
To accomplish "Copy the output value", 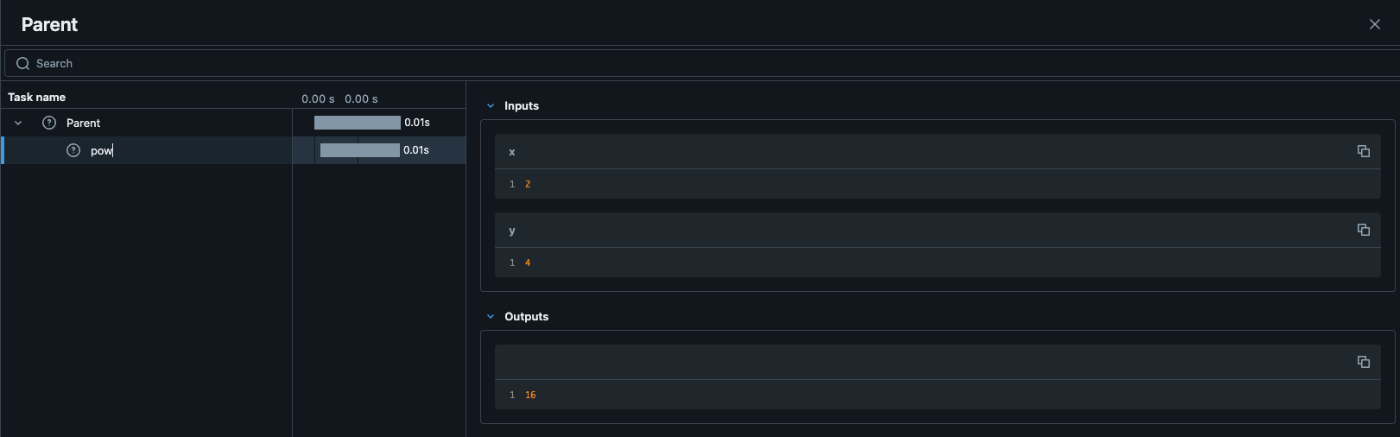I will [1363, 362].
